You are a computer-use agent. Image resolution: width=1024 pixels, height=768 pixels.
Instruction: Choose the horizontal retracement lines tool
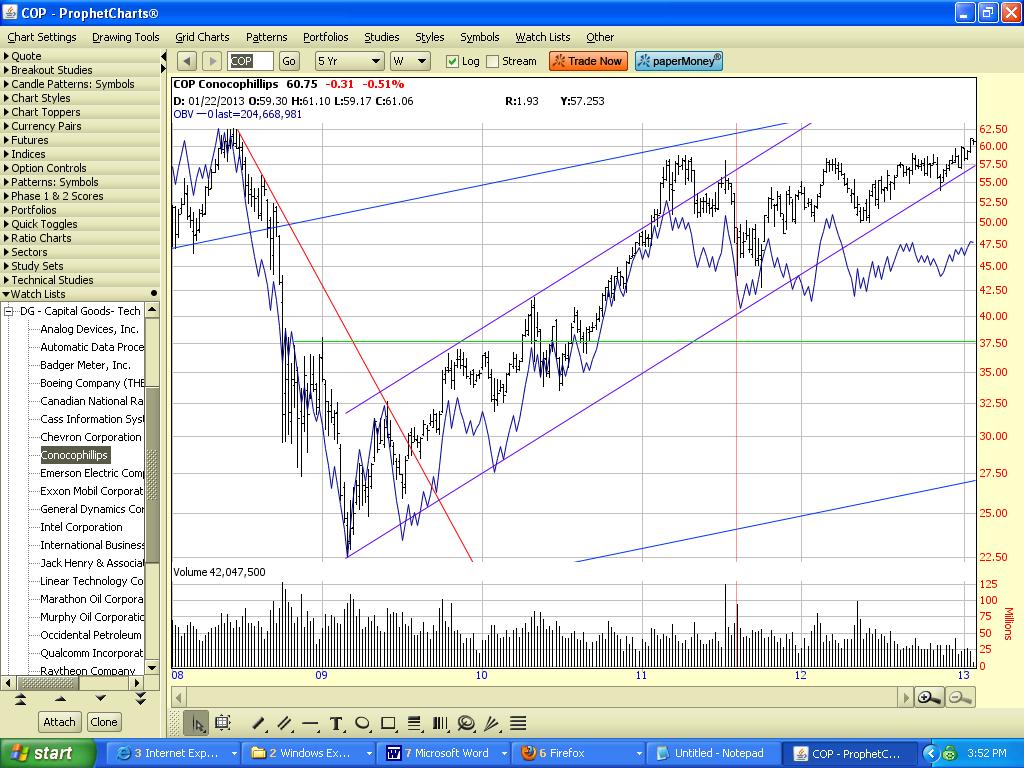point(414,723)
